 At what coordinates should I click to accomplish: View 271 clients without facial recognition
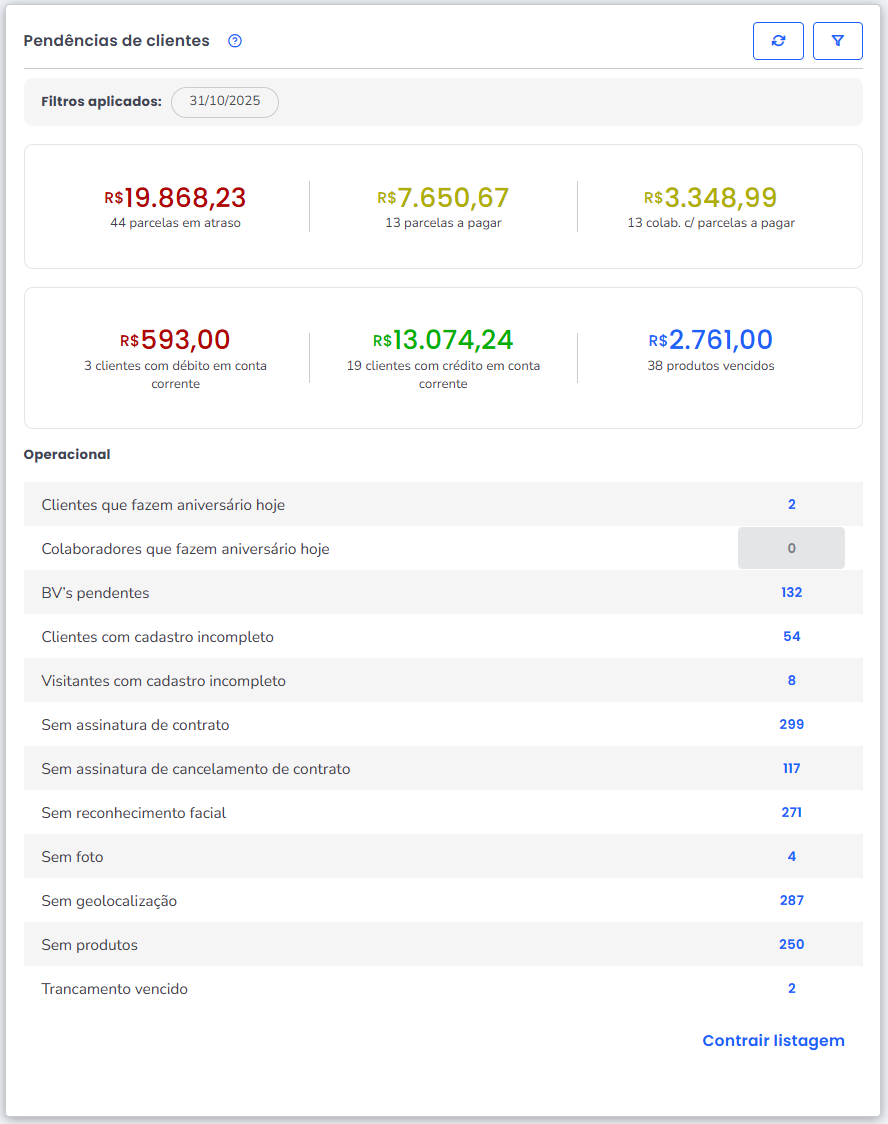pos(791,813)
